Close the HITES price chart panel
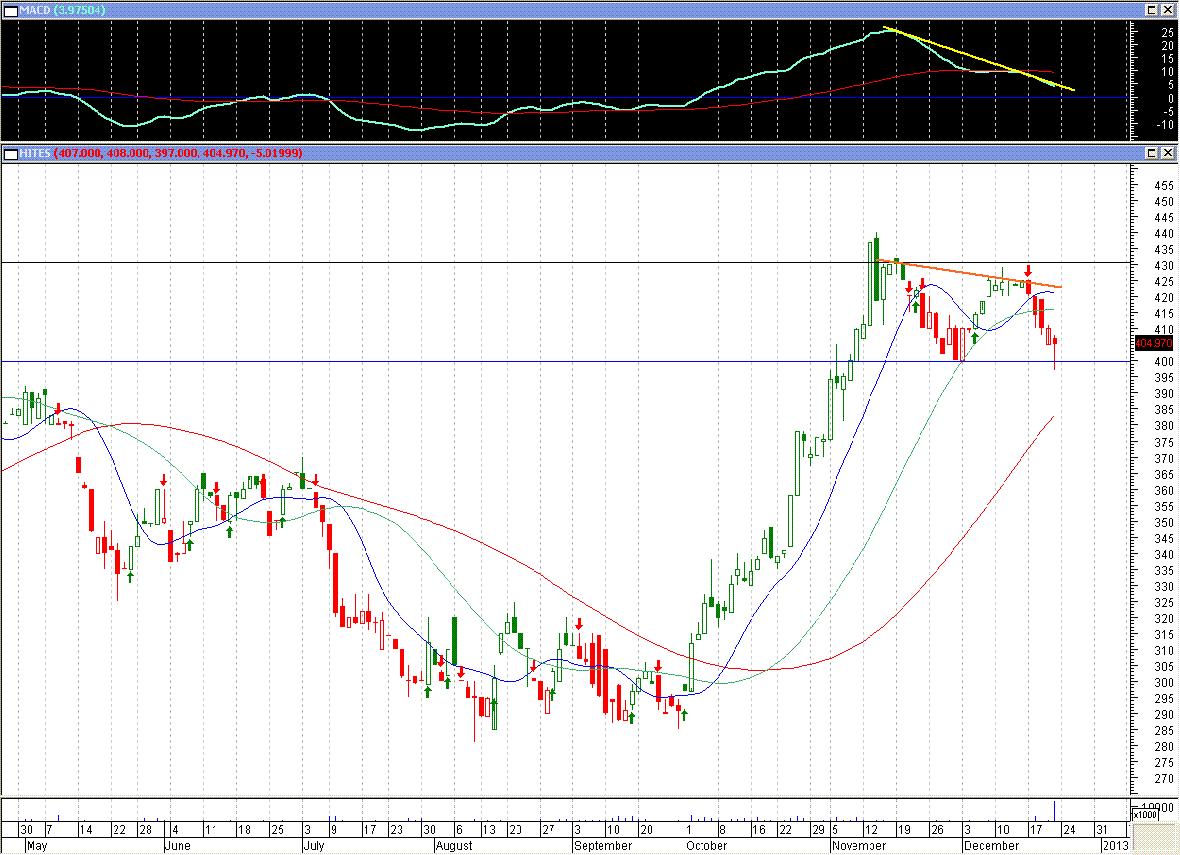 [1167, 153]
